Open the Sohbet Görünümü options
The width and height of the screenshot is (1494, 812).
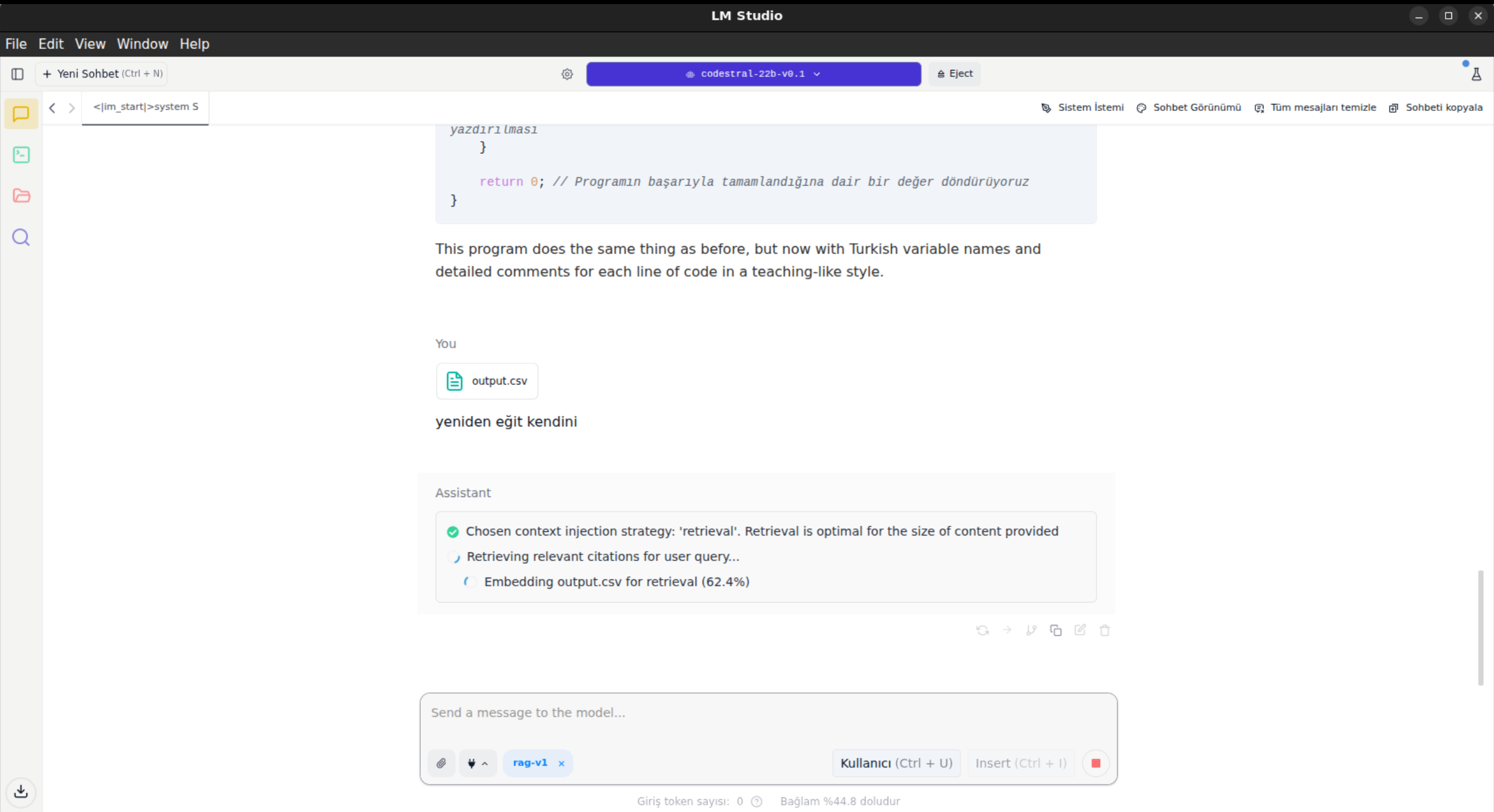pos(1189,107)
